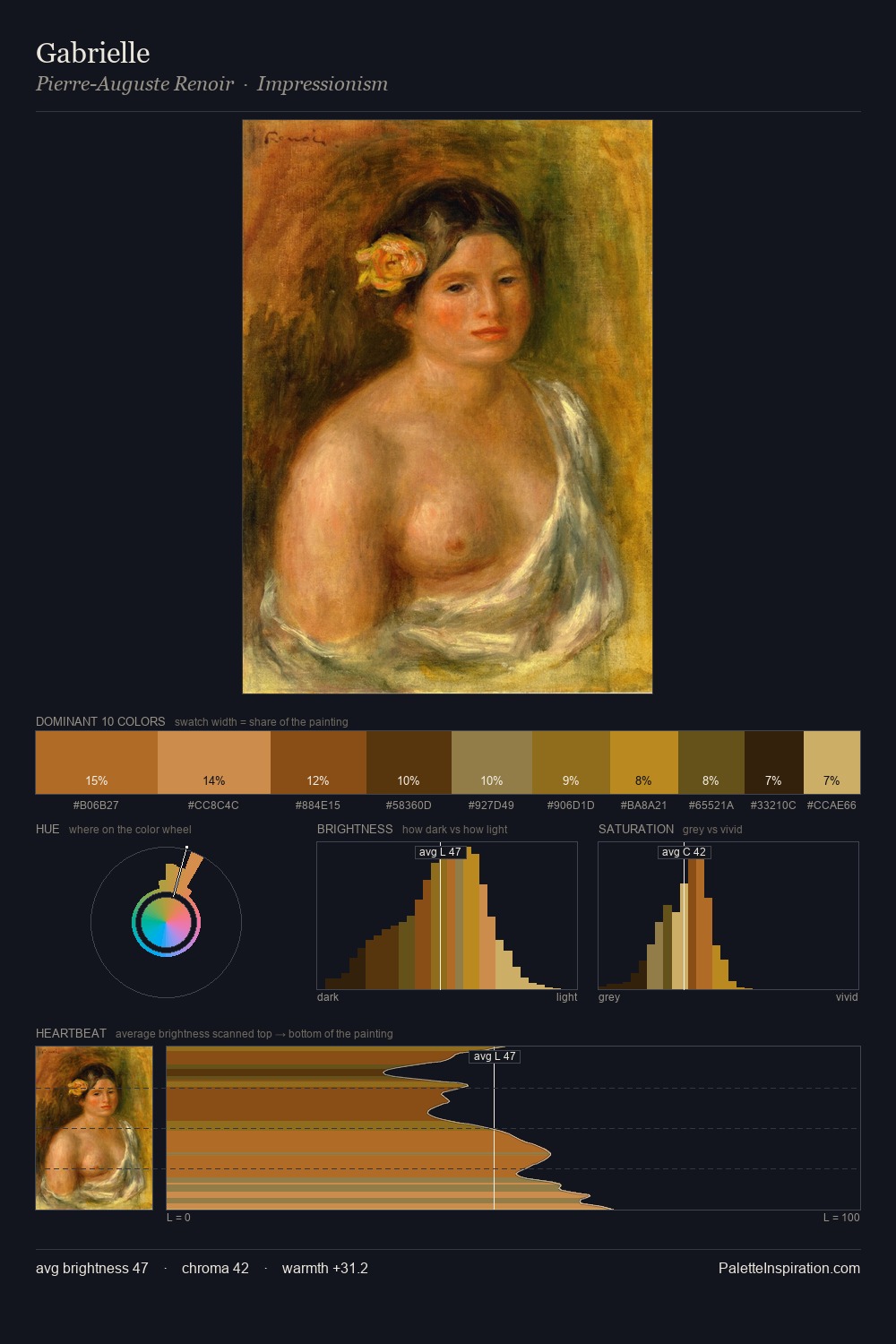The height and width of the screenshot is (1344, 896).
Task: Click 'where on the color wheel' caption
Action: click(130, 830)
